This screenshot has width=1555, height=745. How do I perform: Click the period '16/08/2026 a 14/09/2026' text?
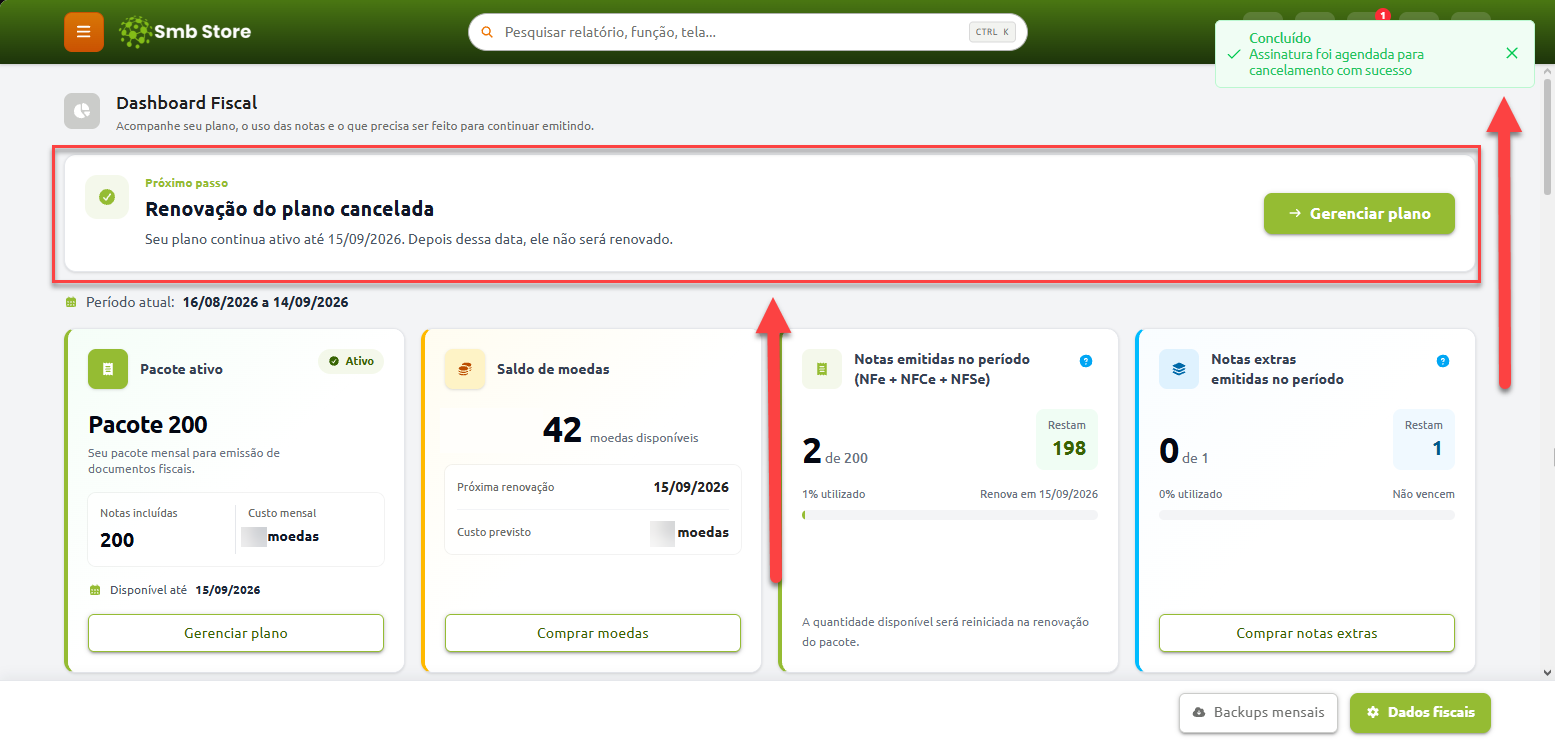[266, 302]
